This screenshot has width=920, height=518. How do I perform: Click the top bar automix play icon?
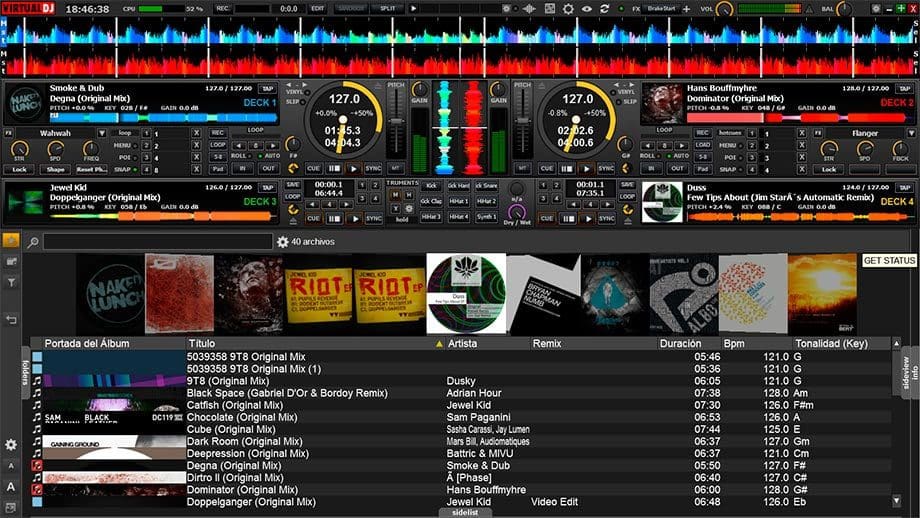[414, 9]
